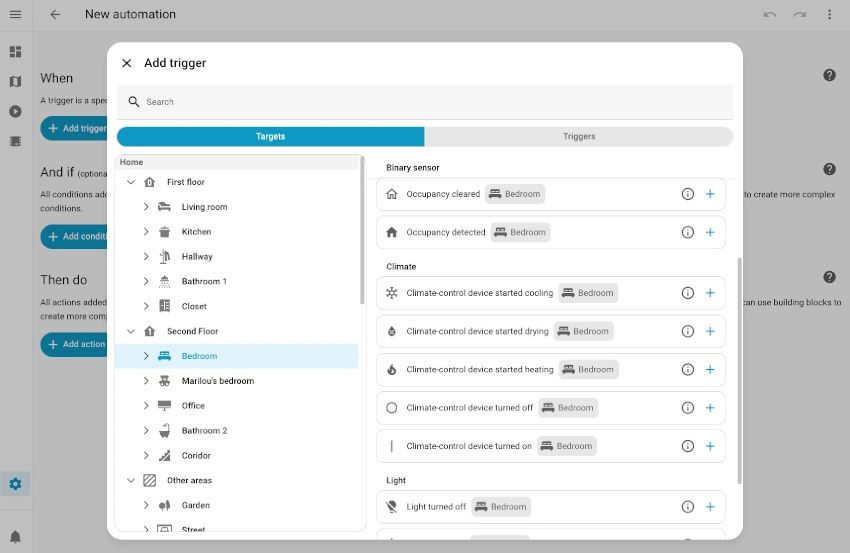Collapse the First floor tree node
Image resolution: width=850 pixels, height=553 pixels.
click(x=131, y=182)
